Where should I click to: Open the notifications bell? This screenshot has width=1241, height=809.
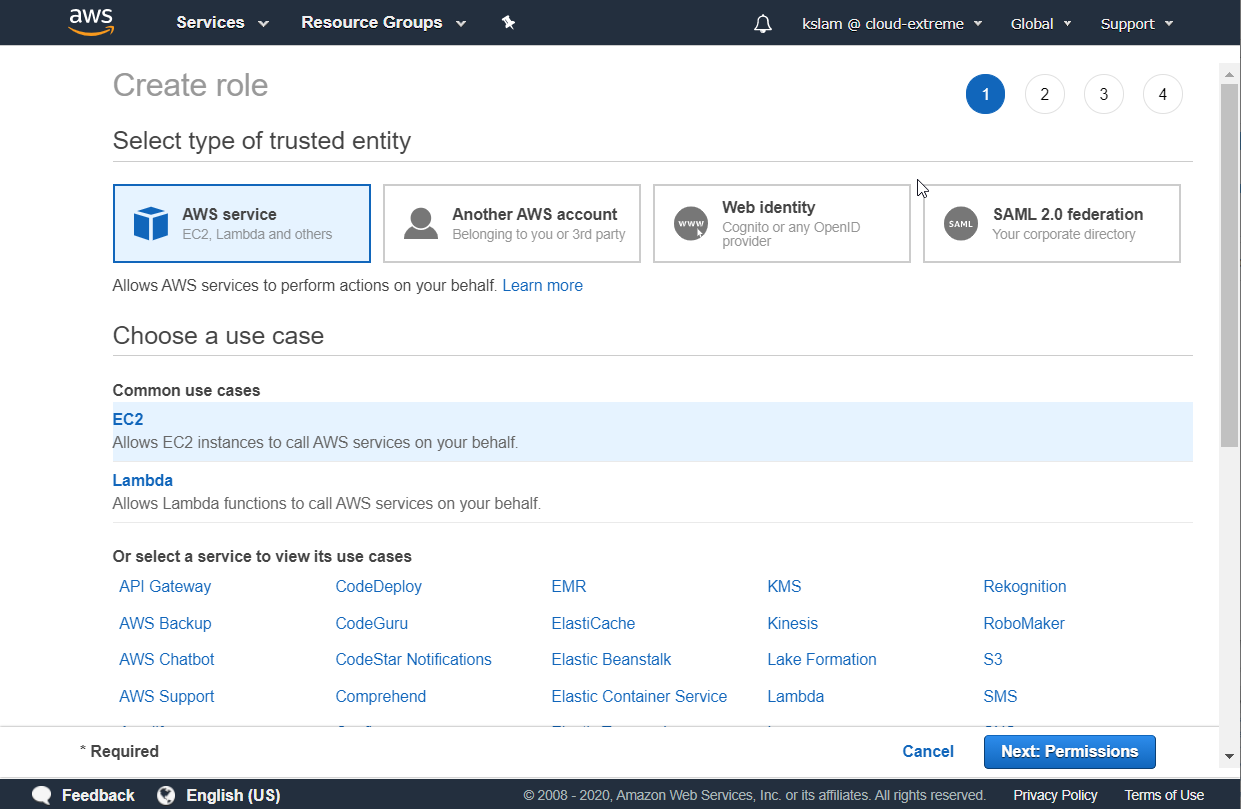click(x=763, y=23)
